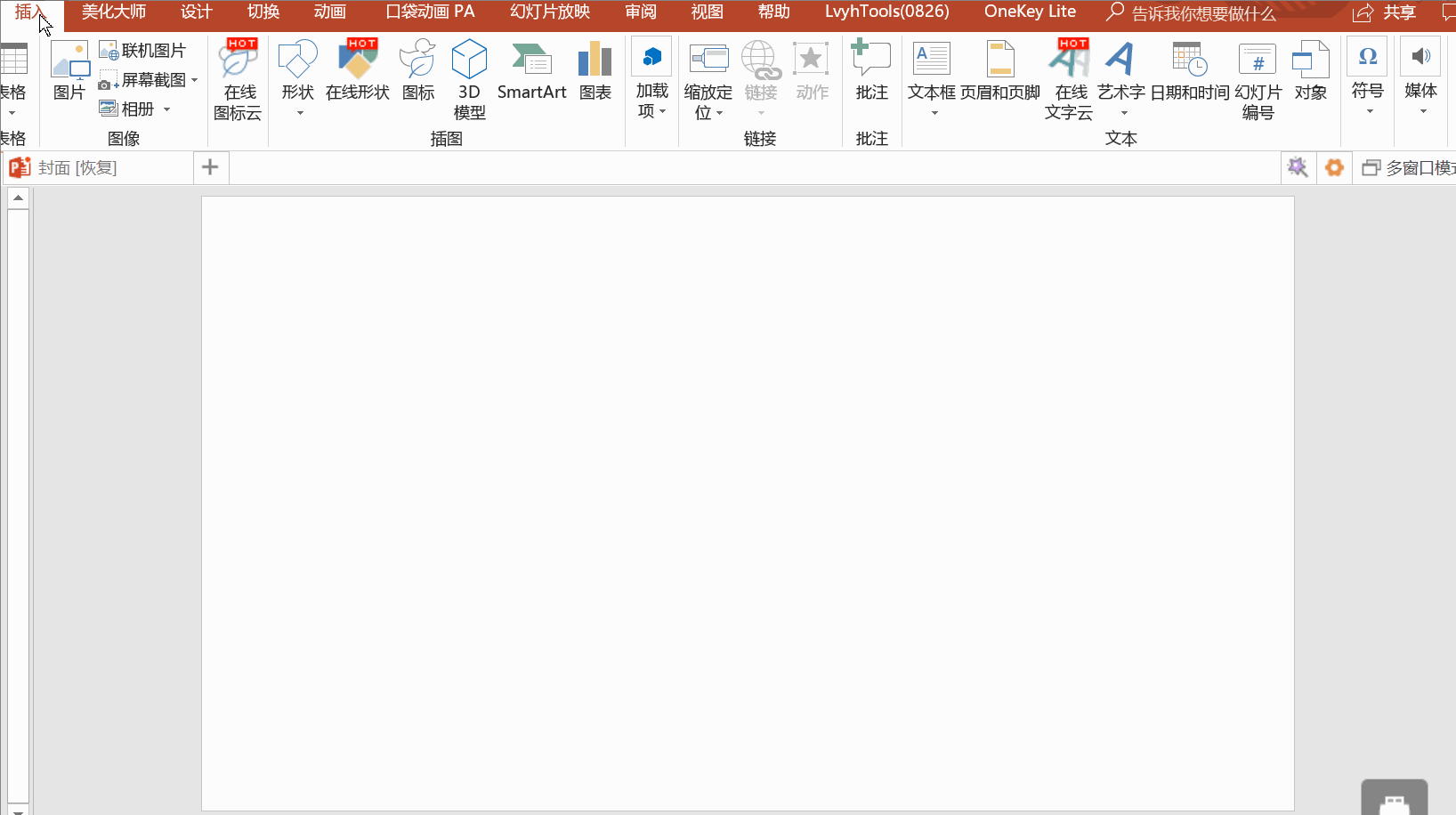Add a new document tab with plus button

point(210,167)
